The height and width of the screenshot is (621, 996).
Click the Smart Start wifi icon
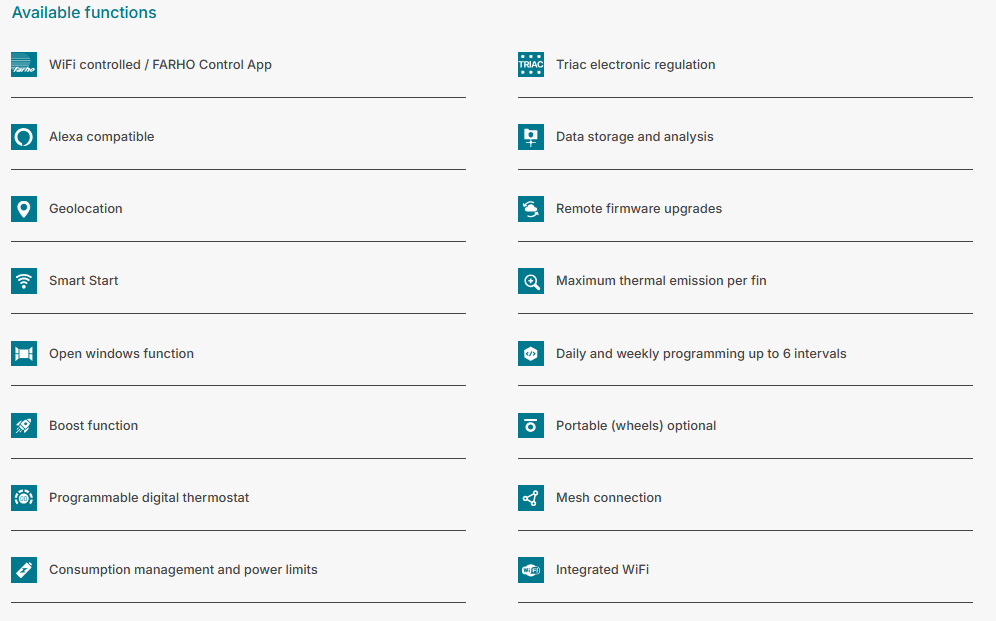(24, 281)
